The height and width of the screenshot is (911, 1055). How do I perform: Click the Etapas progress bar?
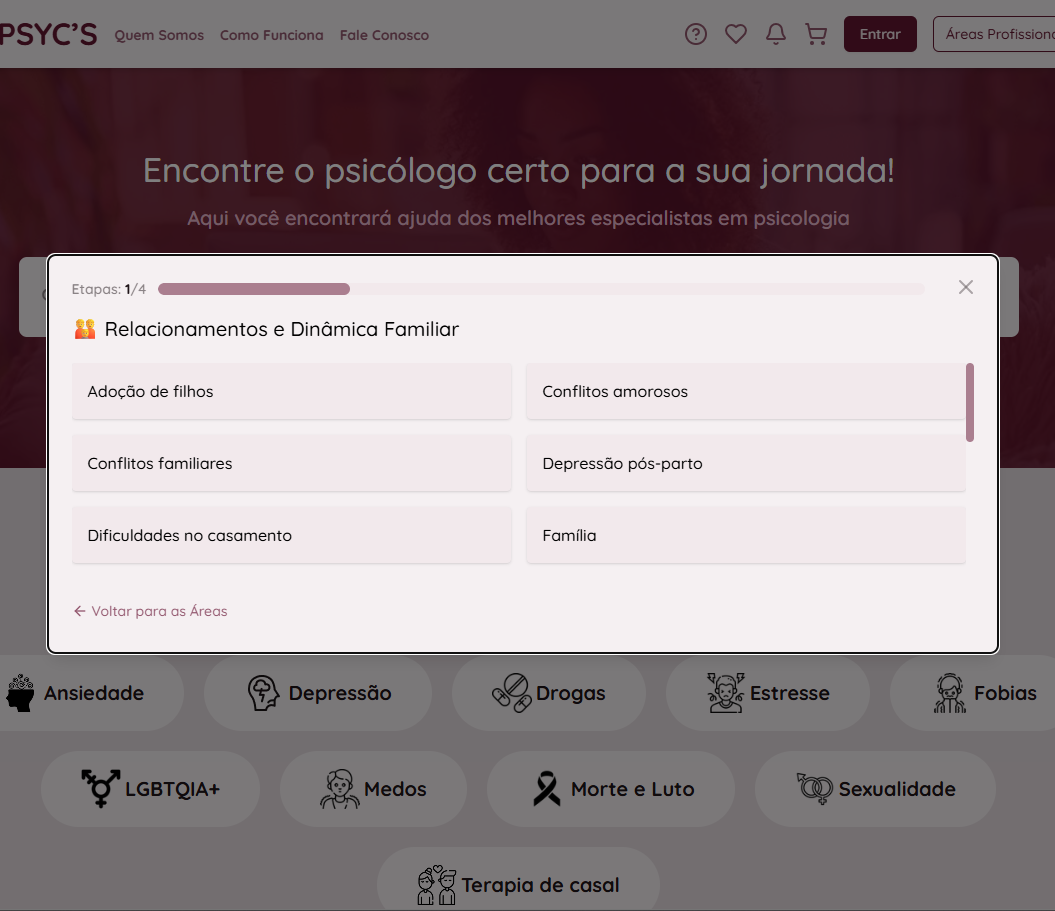tap(540, 289)
